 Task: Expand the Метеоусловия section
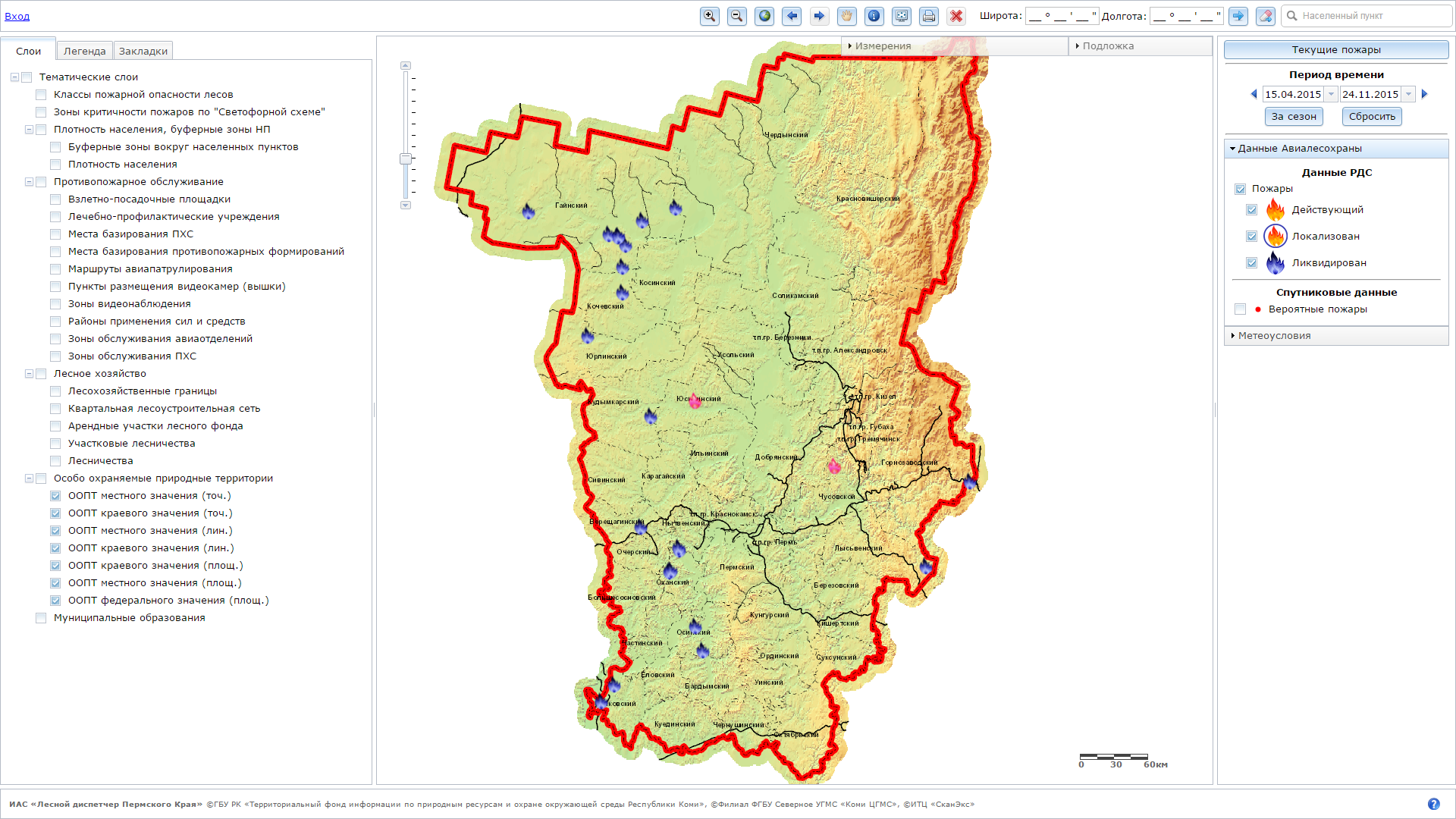pos(1336,336)
